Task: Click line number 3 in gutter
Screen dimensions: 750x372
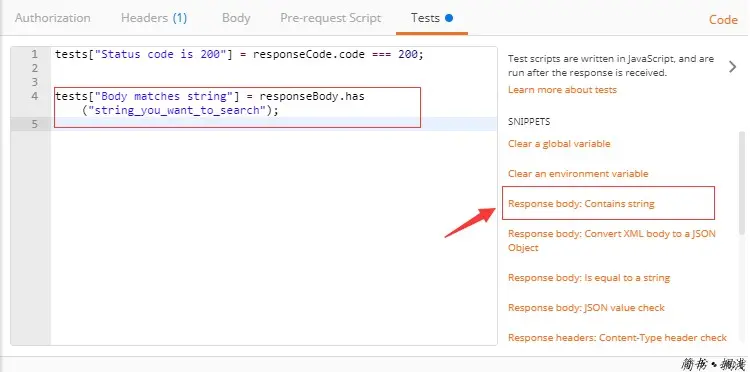Action: [34, 82]
